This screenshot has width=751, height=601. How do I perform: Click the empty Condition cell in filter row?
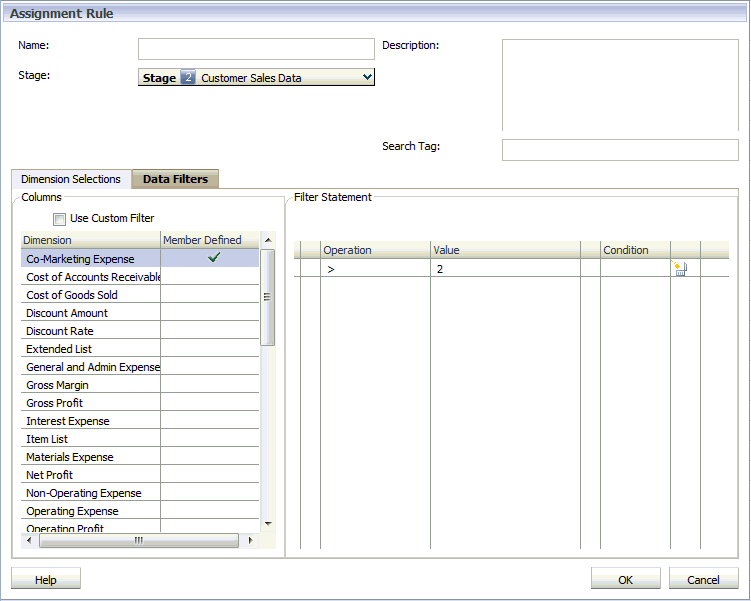point(635,269)
